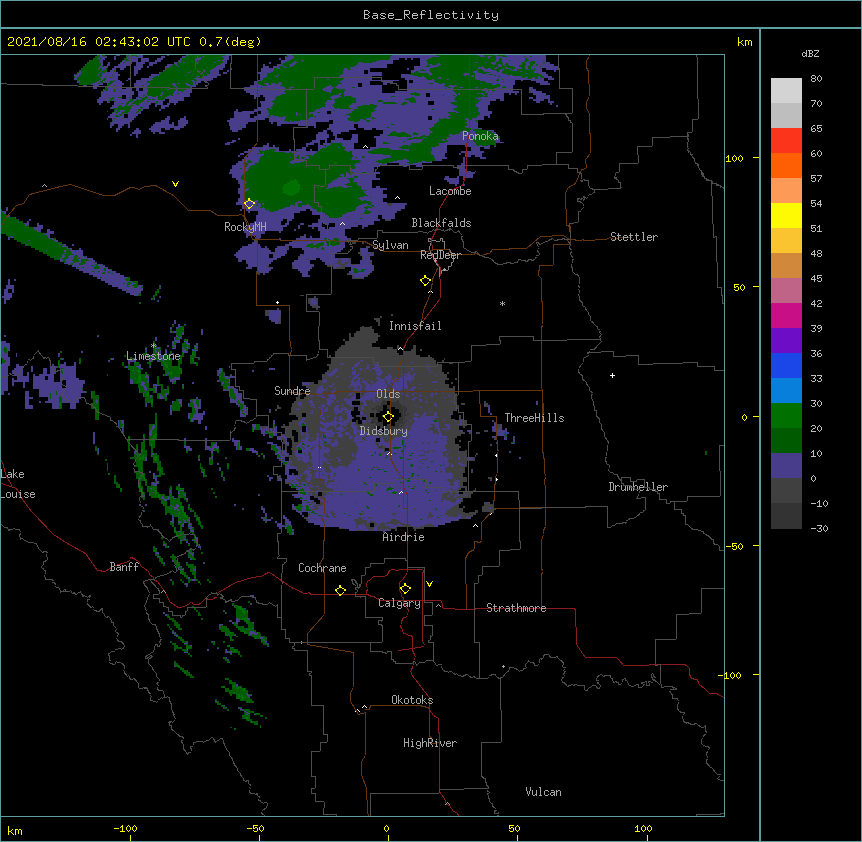Click the Olds town label
862x842 pixels.
pyautogui.click(x=388, y=394)
